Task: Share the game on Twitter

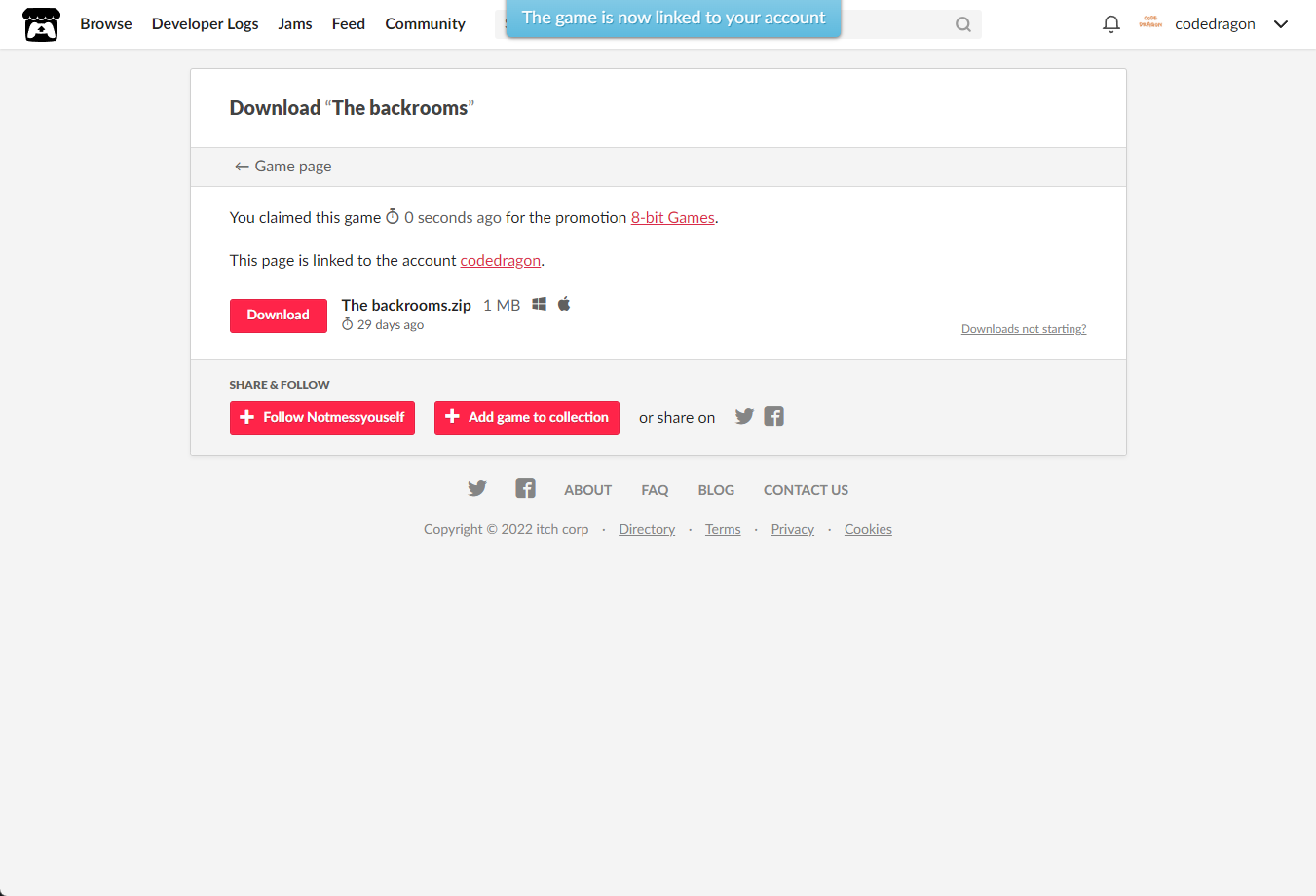Action: point(744,417)
